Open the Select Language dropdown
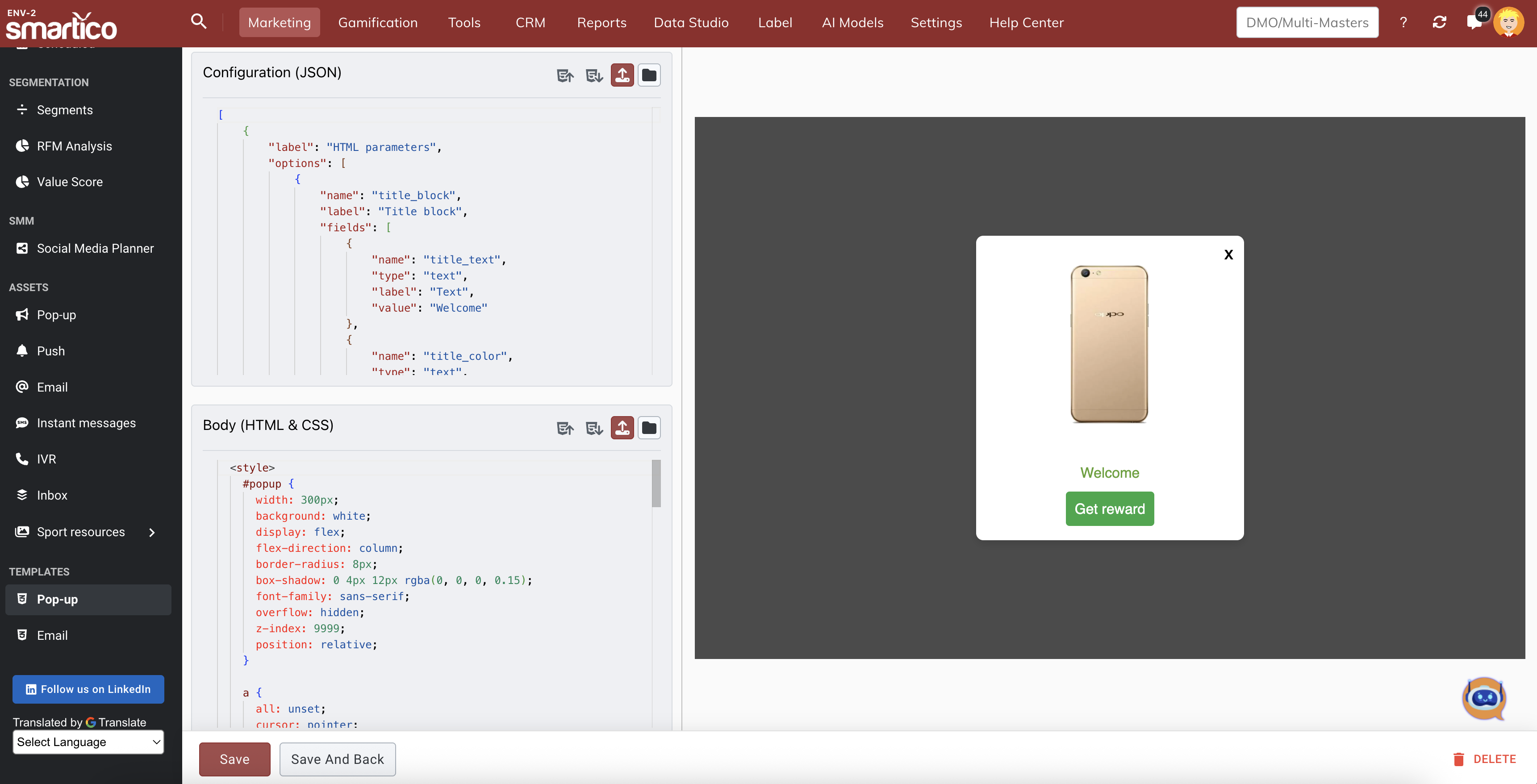 pyautogui.click(x=88, y=742)
